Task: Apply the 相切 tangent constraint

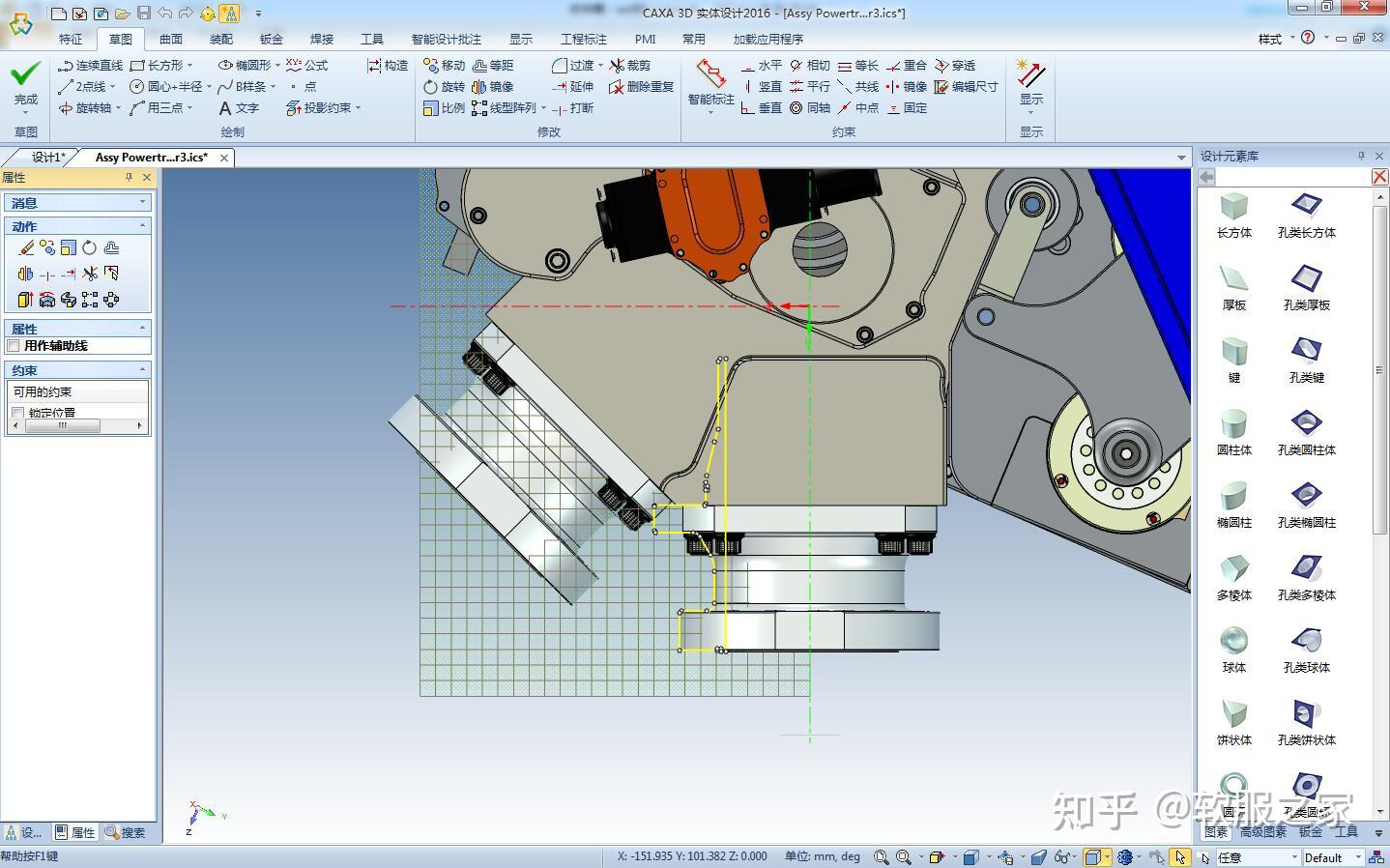Action: coord(810,66)
